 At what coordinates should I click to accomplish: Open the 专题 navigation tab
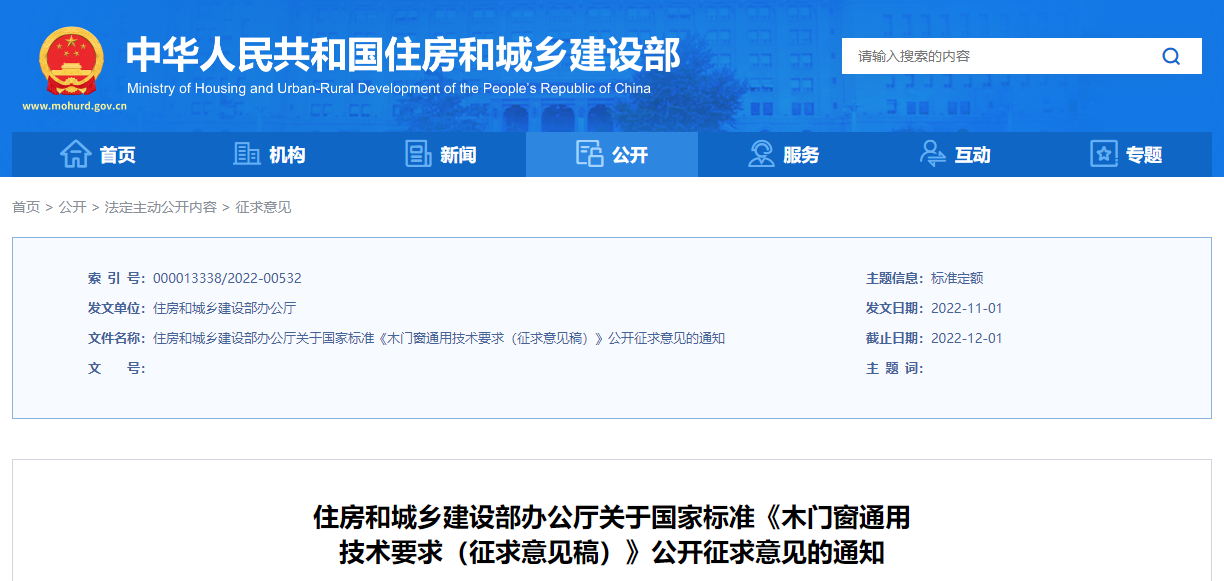pyautogui.click(x=1126, y=154)
